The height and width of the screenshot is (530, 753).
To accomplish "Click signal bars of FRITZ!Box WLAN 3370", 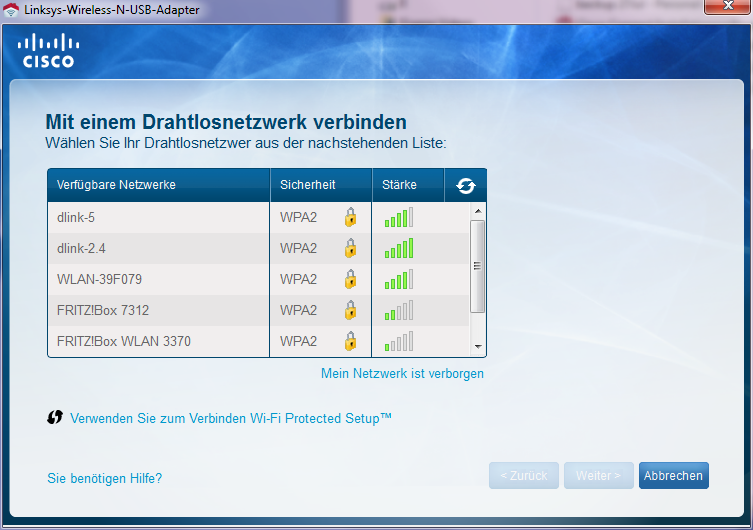I will click(x=399, y=341).
